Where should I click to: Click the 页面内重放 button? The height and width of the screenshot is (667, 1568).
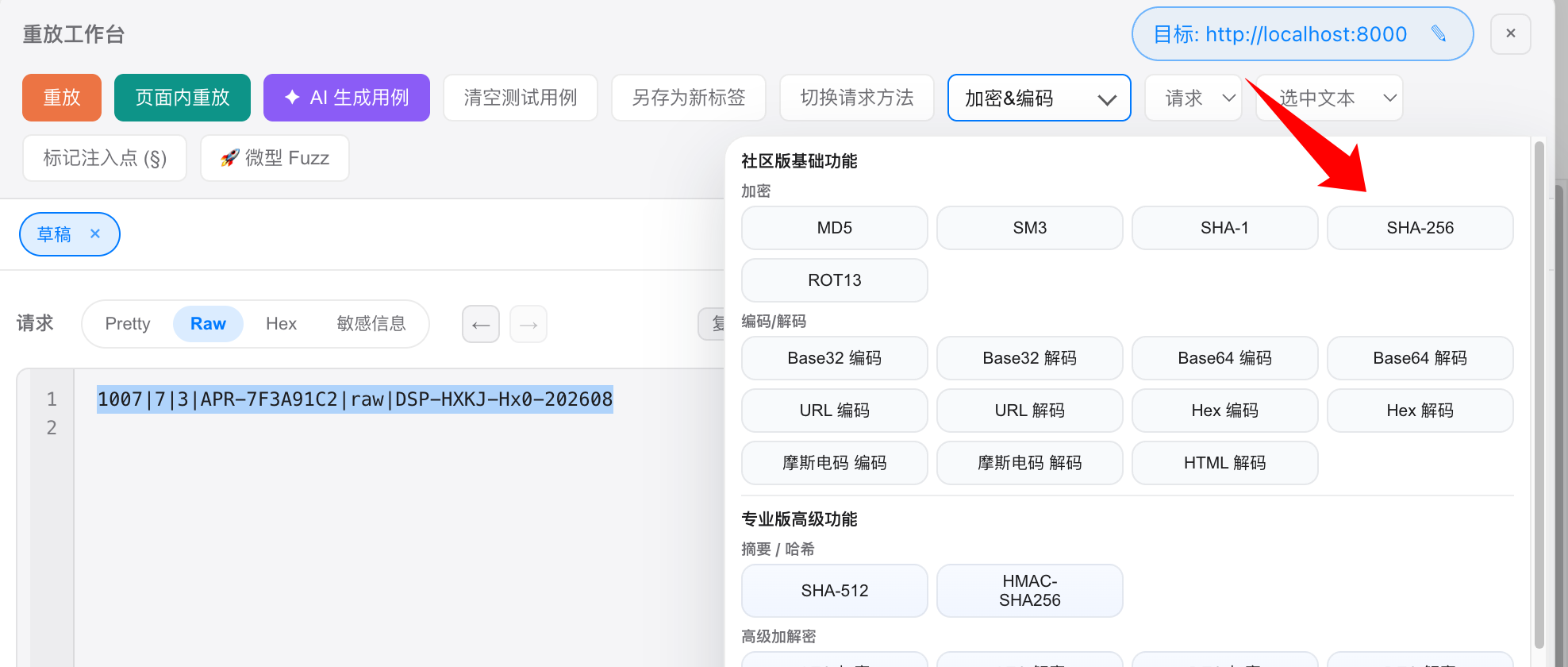click(183, 98)
